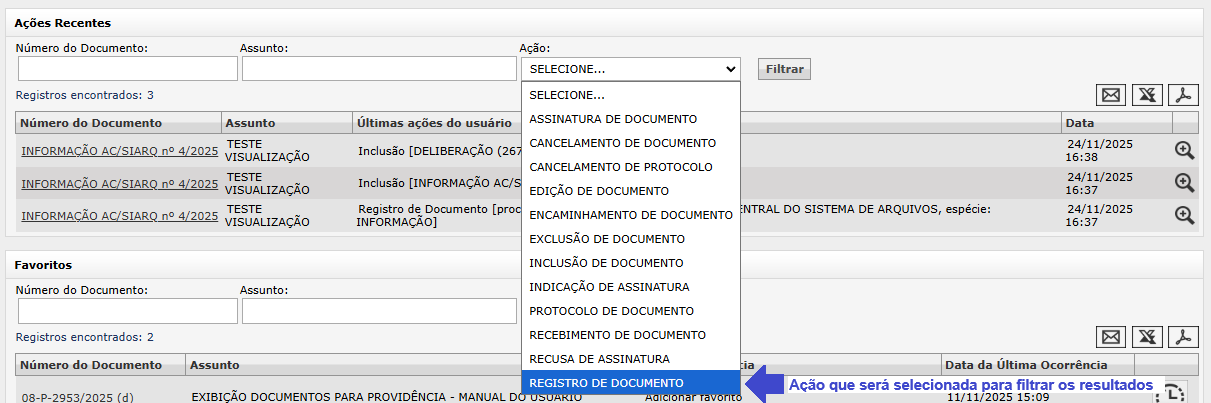Screen dimensions: 1211x403
Task: Click Número do Documento field in Ações Recentes
Action: coord(127,69)
